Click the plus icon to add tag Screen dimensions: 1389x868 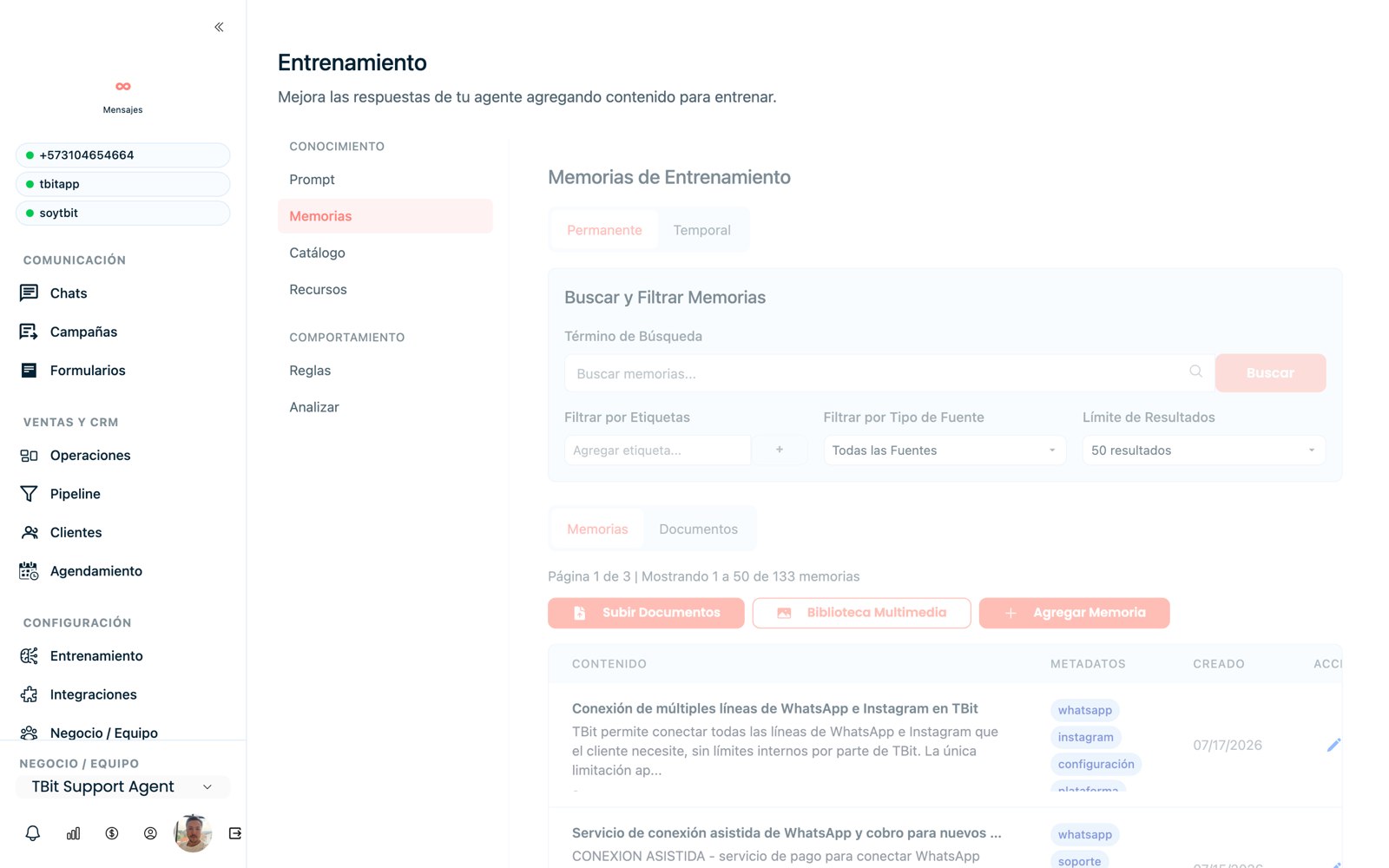coord(780,450)
